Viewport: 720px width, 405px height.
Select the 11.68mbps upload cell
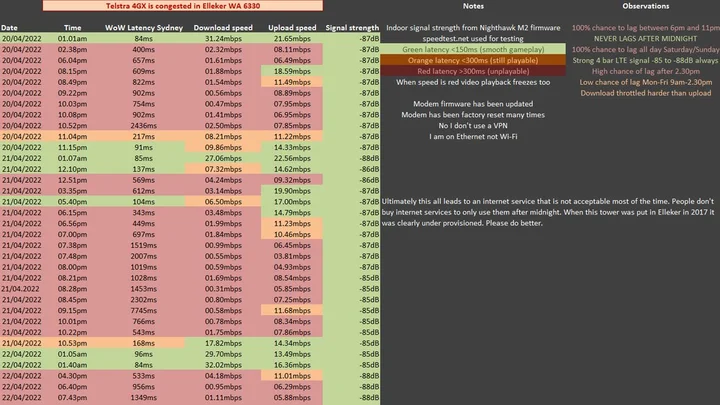coord(292,310)
